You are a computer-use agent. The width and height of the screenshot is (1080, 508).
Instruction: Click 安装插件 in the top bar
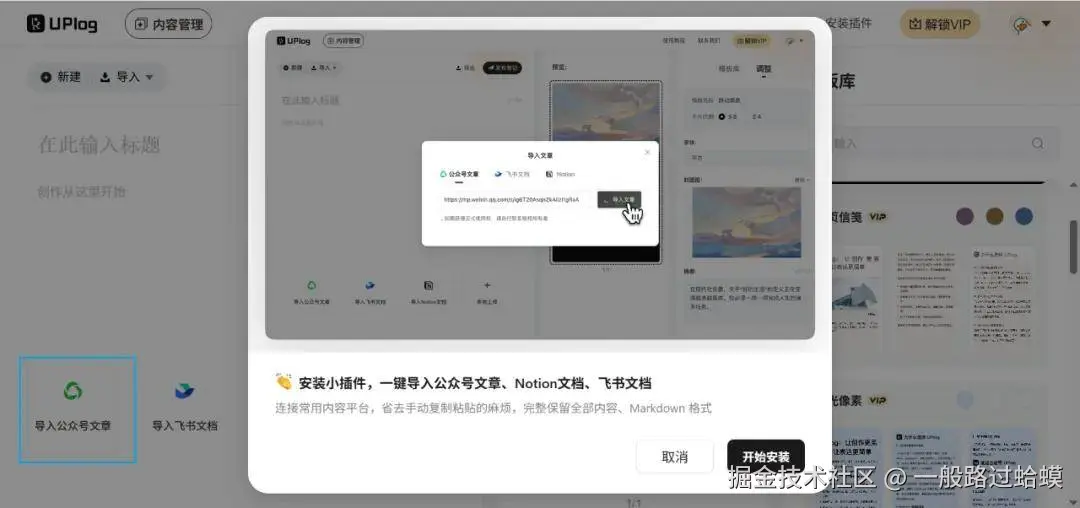click(x=849, y=23)
